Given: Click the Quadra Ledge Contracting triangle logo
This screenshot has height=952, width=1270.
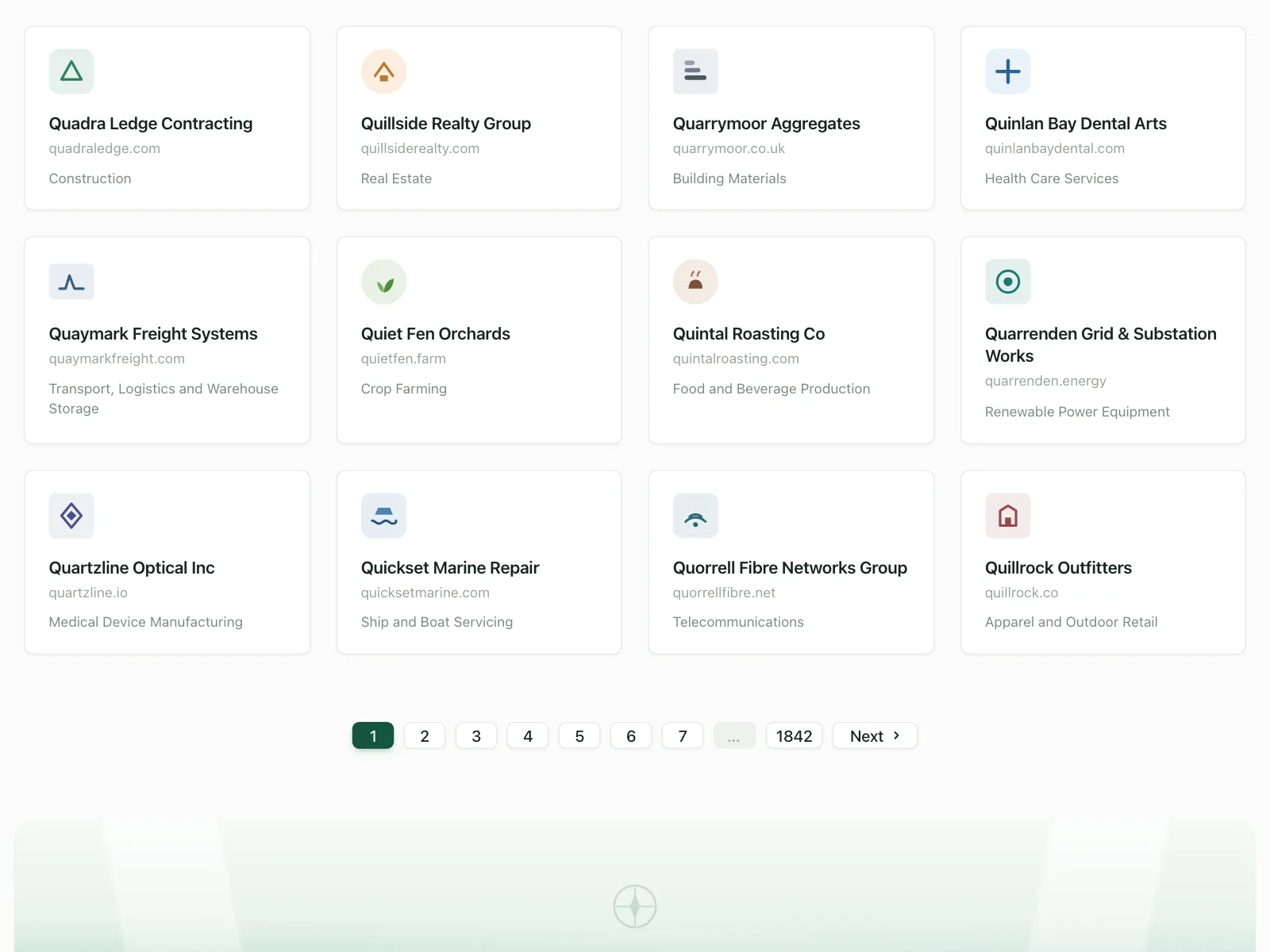Looking at the screenshot, I should click(x=71, y=71).
